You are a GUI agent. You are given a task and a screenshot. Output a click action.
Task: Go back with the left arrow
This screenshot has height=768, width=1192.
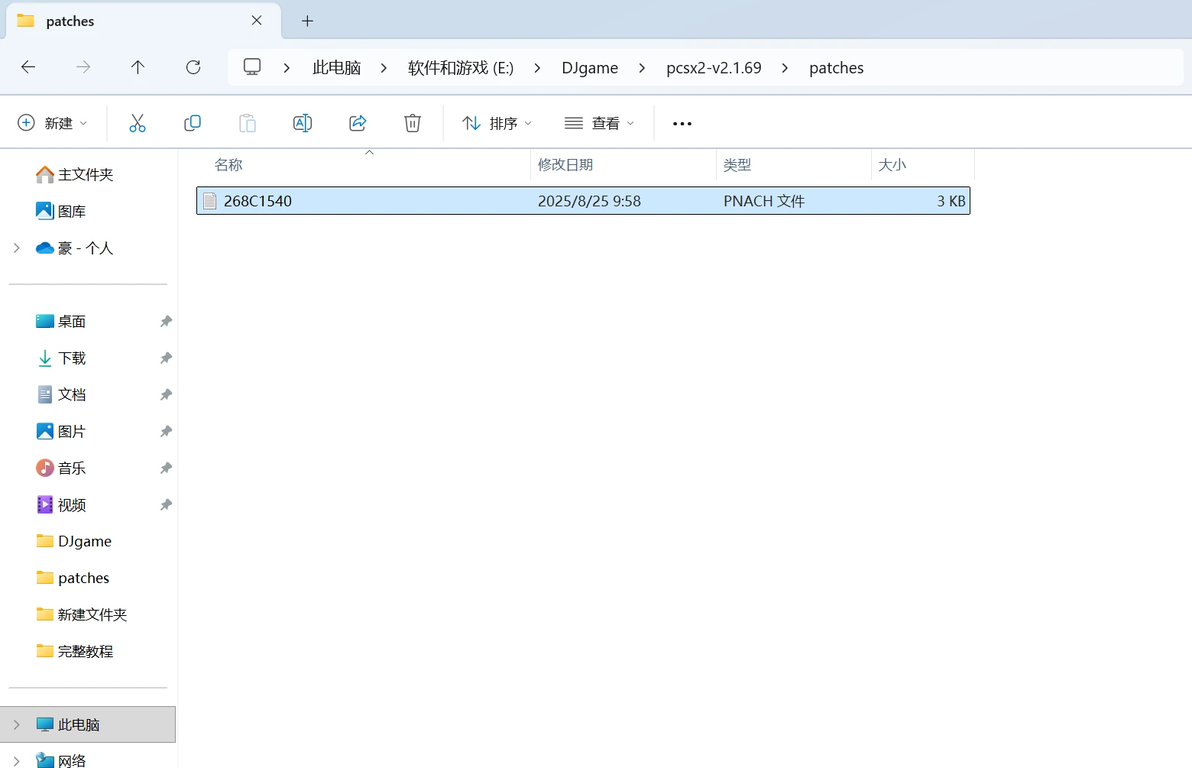click(28, 67)
